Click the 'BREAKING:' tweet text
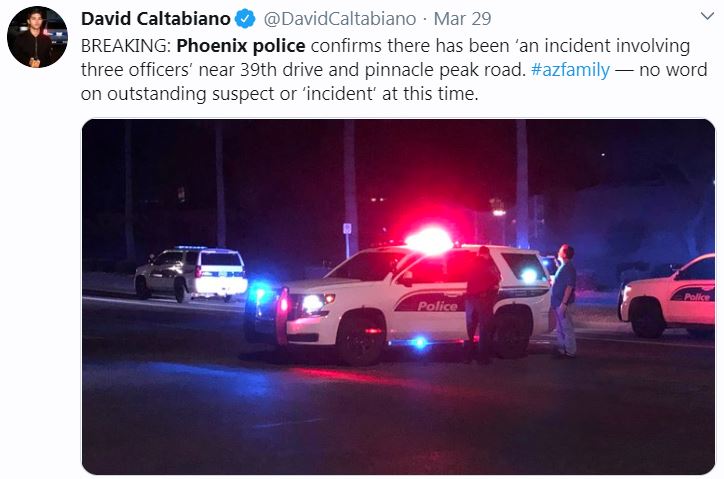Viewport: 724px width, 479px height. click(126, 46)
